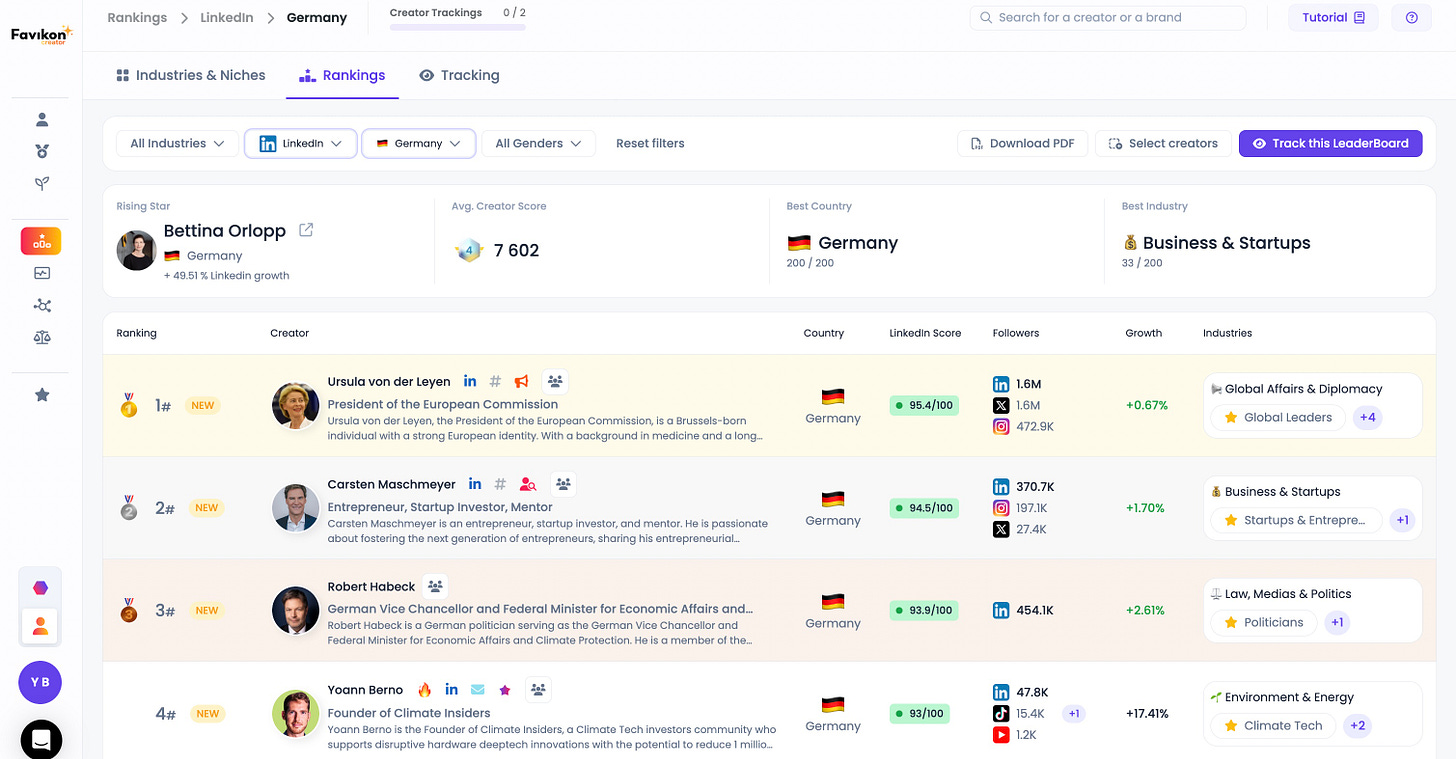This screenshot has height=759, width=1456.
Task: Click Robert Habeck's group icon
Action: (x=434, y=586)
